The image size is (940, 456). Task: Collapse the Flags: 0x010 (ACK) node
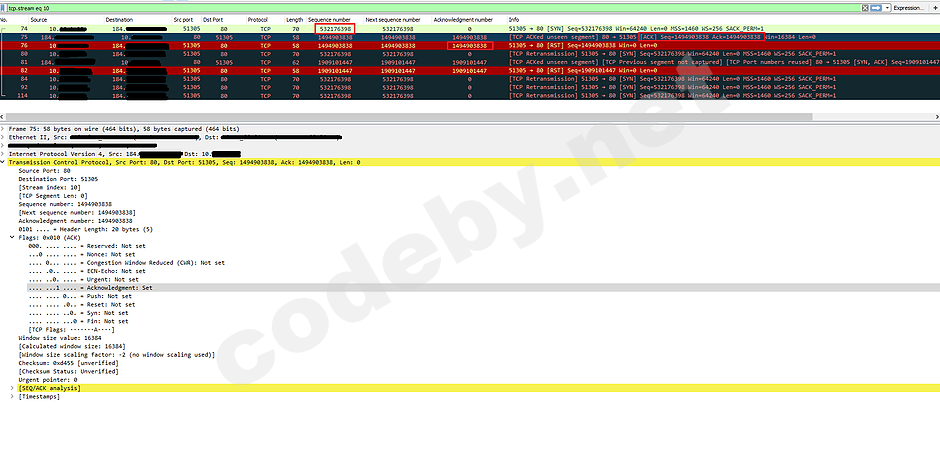13,238
